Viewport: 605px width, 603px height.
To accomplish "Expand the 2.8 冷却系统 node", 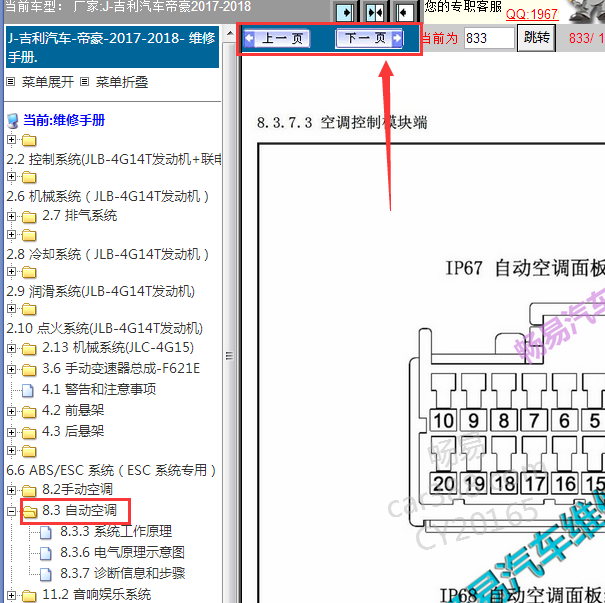I will click(x=11, y=235).
